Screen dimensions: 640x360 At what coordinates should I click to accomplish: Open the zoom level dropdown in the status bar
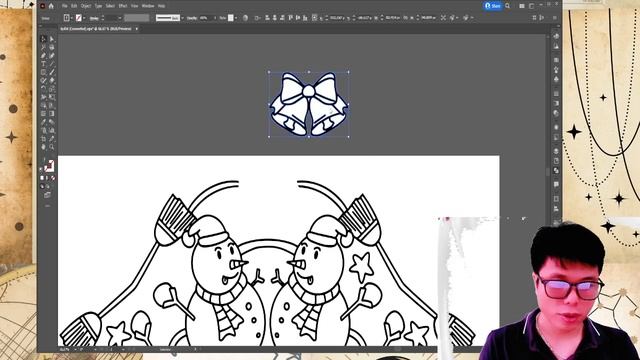click(76, 350)
